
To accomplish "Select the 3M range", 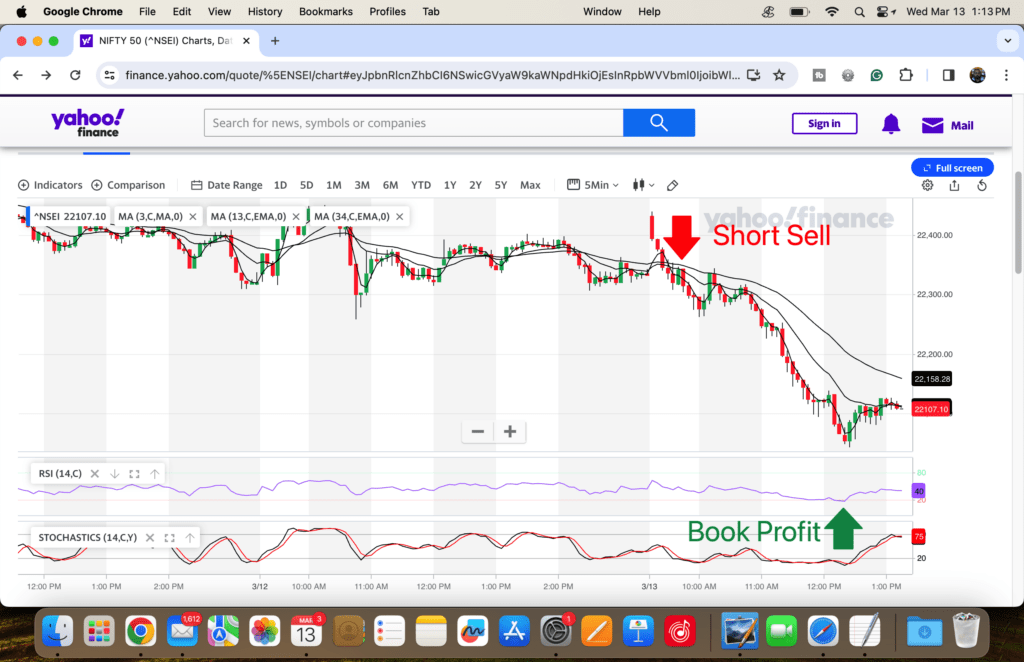I will point(362,185).
